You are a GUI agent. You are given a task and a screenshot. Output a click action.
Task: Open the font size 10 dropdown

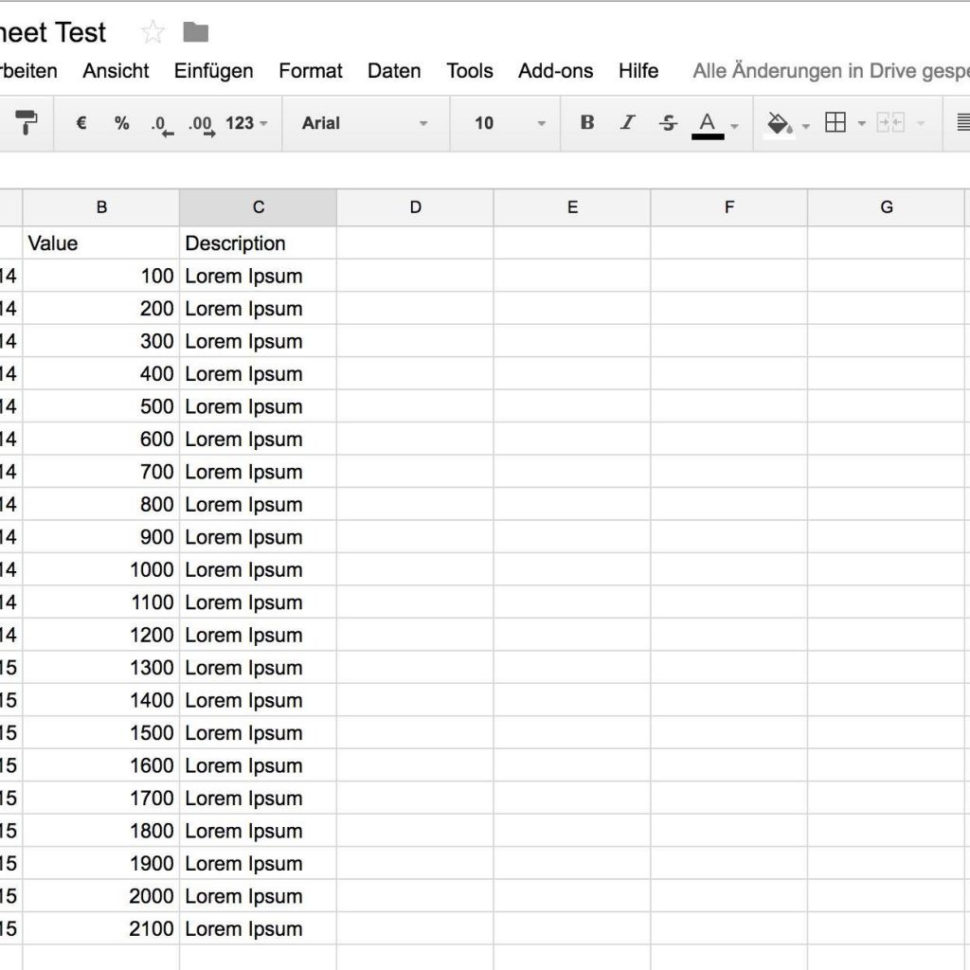509,123
